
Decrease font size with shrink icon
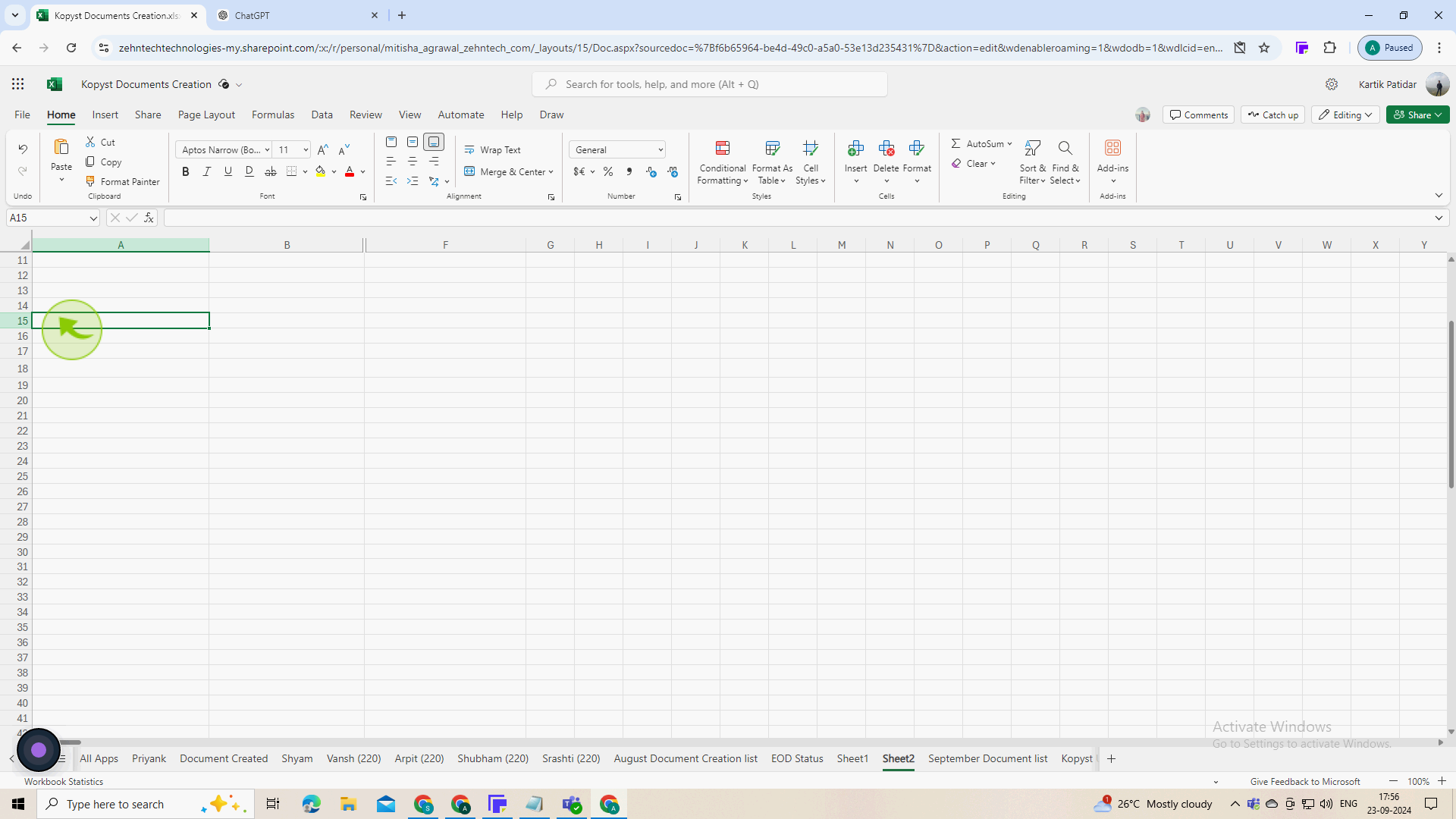[x=344, y=149]
